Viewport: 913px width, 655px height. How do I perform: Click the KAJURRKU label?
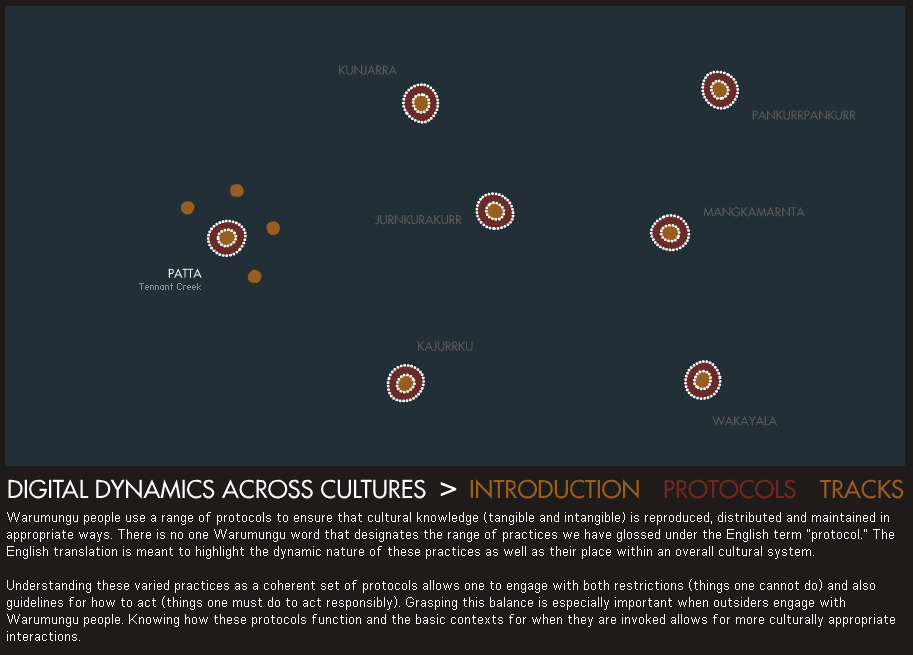tap(445, 346)
